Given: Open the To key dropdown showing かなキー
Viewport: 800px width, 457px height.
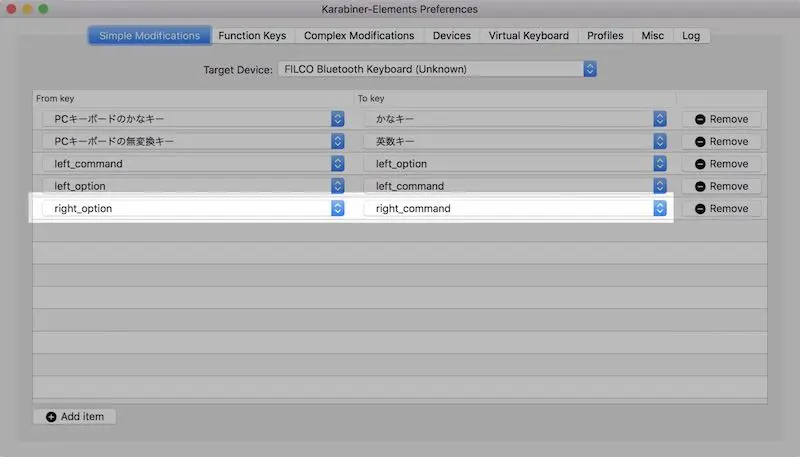Looking at the screenshot, I should click(515, 119).
